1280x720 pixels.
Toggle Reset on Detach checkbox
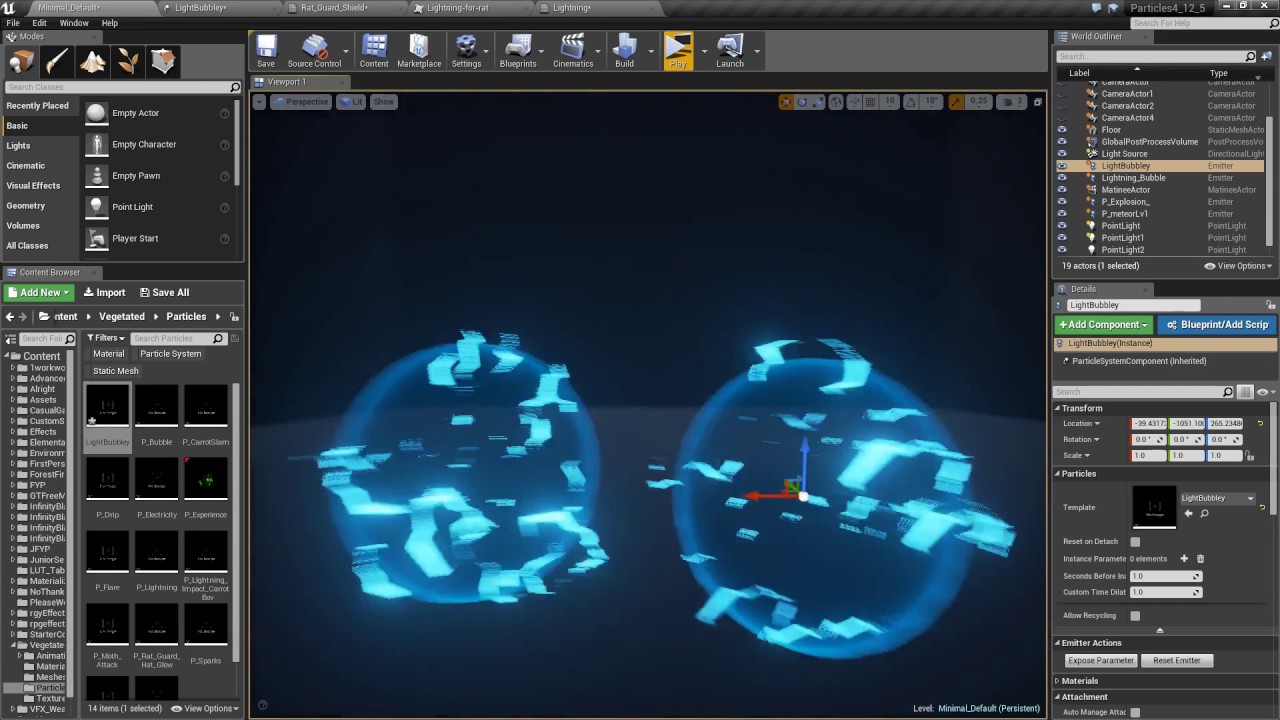[x=1135, y=542]
